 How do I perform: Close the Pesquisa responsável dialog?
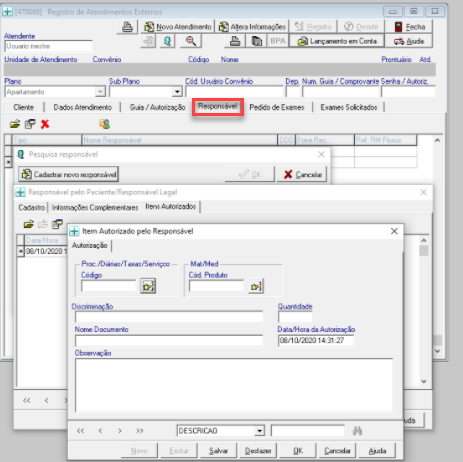coord(321,155)
